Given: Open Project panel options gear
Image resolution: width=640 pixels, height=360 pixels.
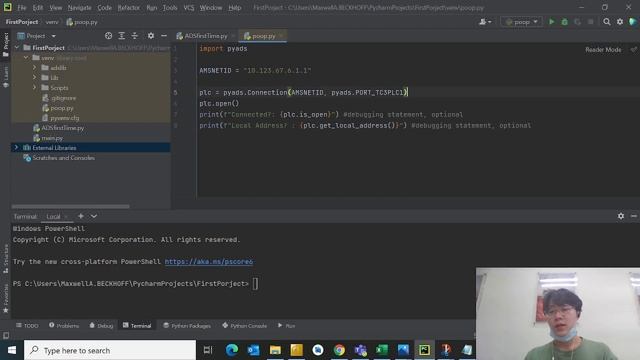Looking at the screenshot, I should click(x=151, y=36).
